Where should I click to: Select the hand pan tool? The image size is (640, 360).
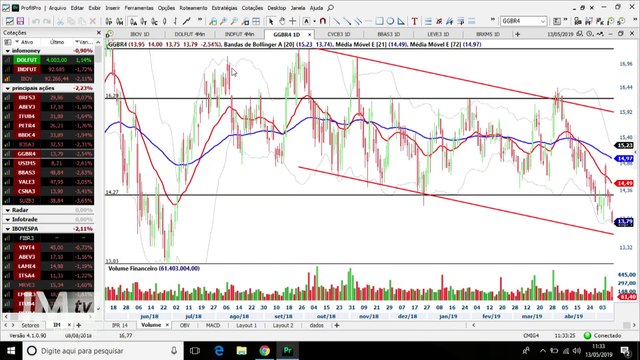tap(282, 21)
